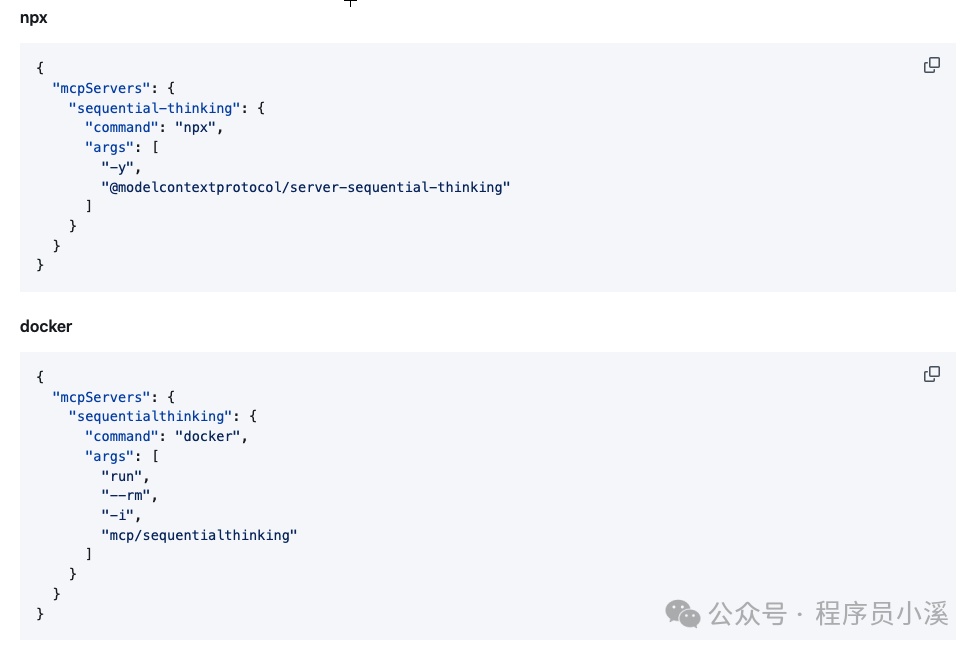Copy the docker configuration code block
This screenshot has height=652, width=979.
931,374
